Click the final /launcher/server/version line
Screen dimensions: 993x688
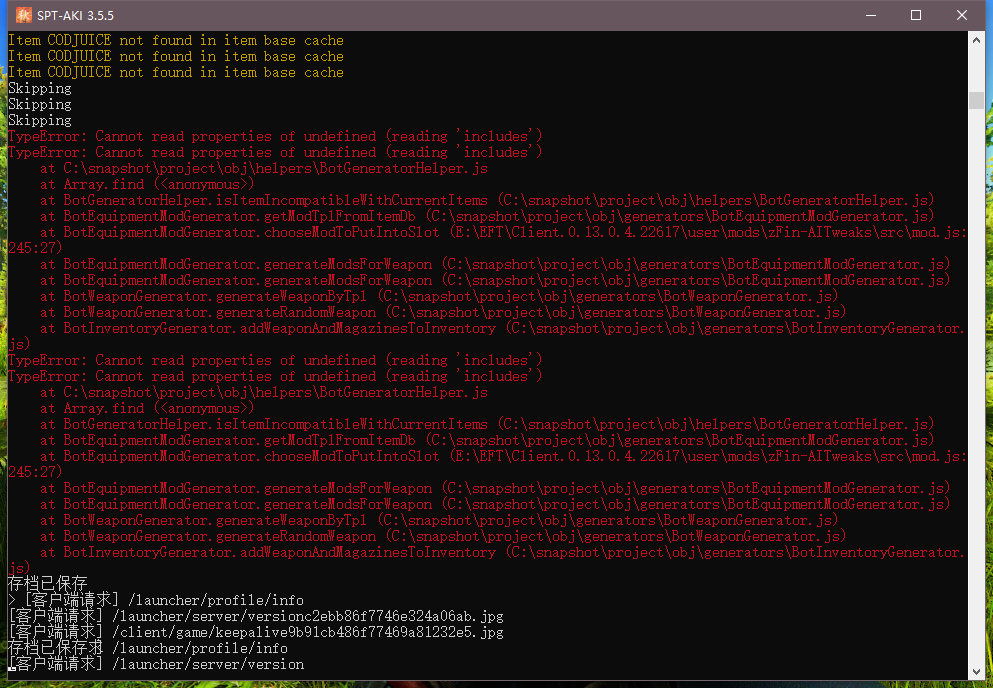click(155, 665)
